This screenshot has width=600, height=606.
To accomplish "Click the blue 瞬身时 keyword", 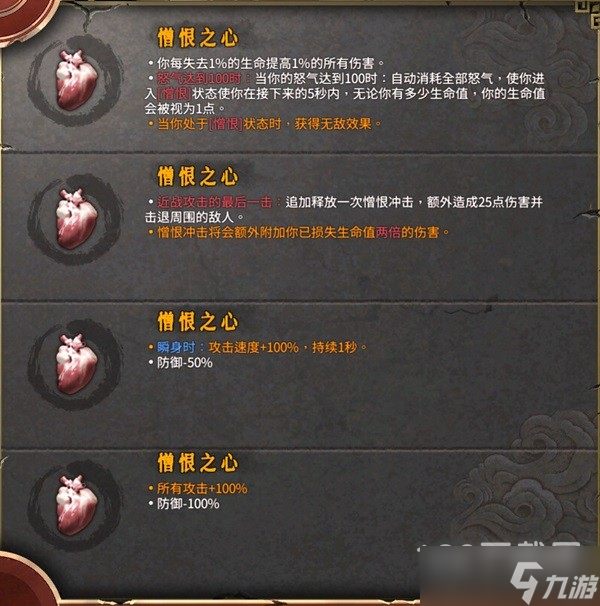I will coord(176,347).
